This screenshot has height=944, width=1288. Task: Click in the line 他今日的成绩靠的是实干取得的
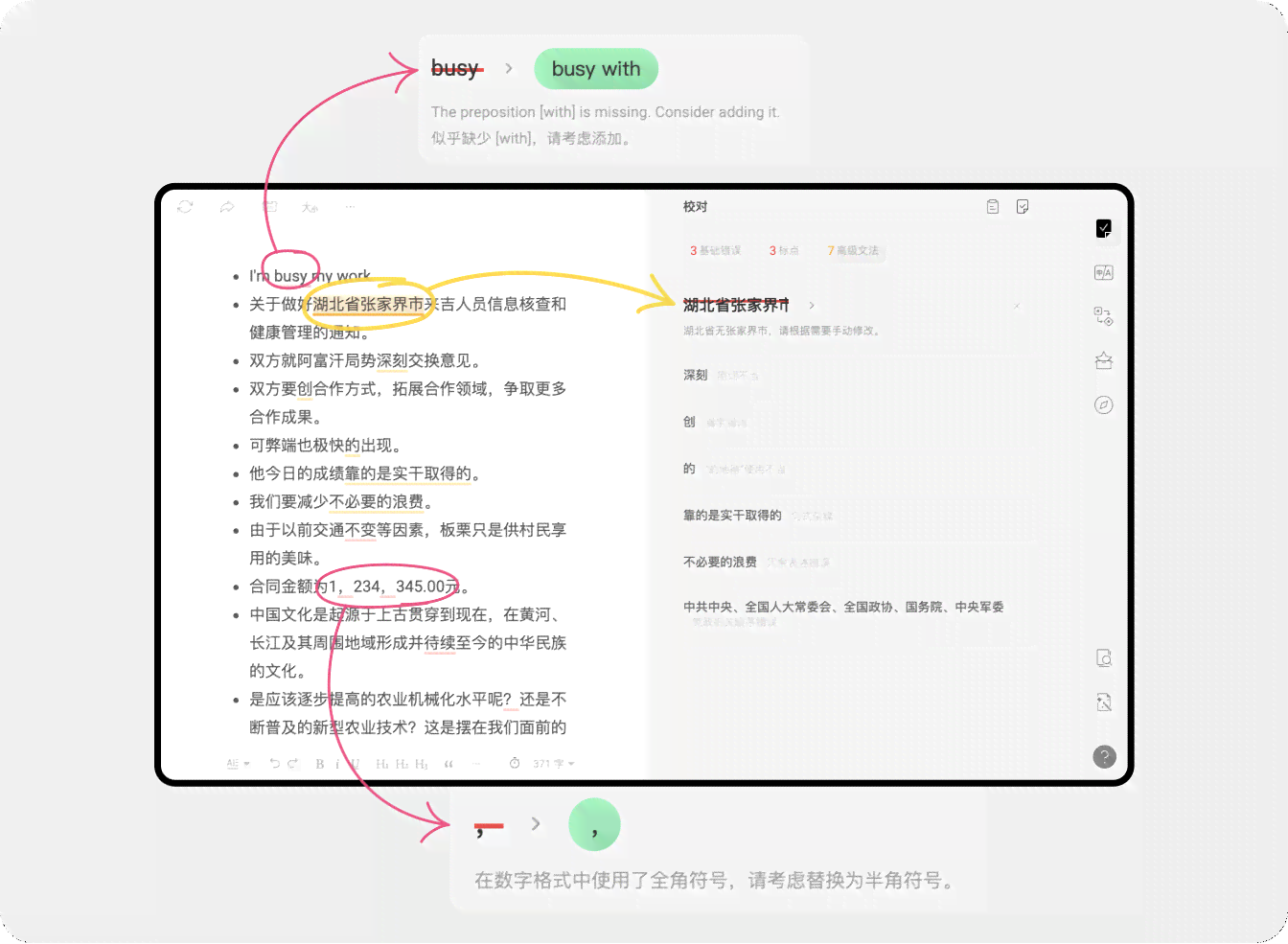(x=364, y=474)
